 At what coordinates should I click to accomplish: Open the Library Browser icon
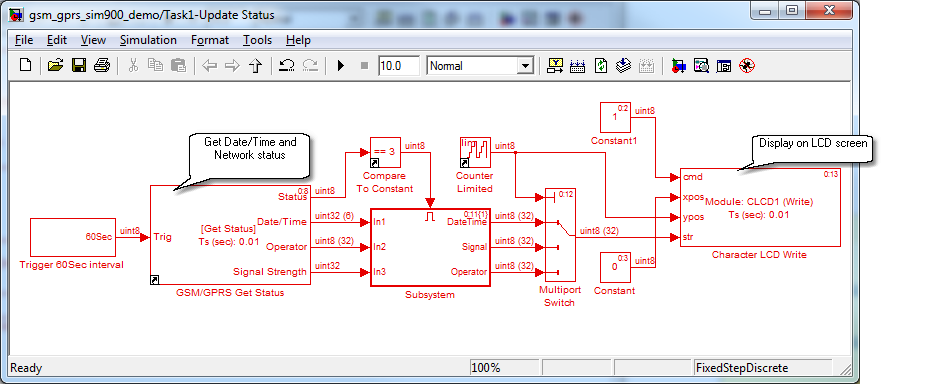point(679,65)
